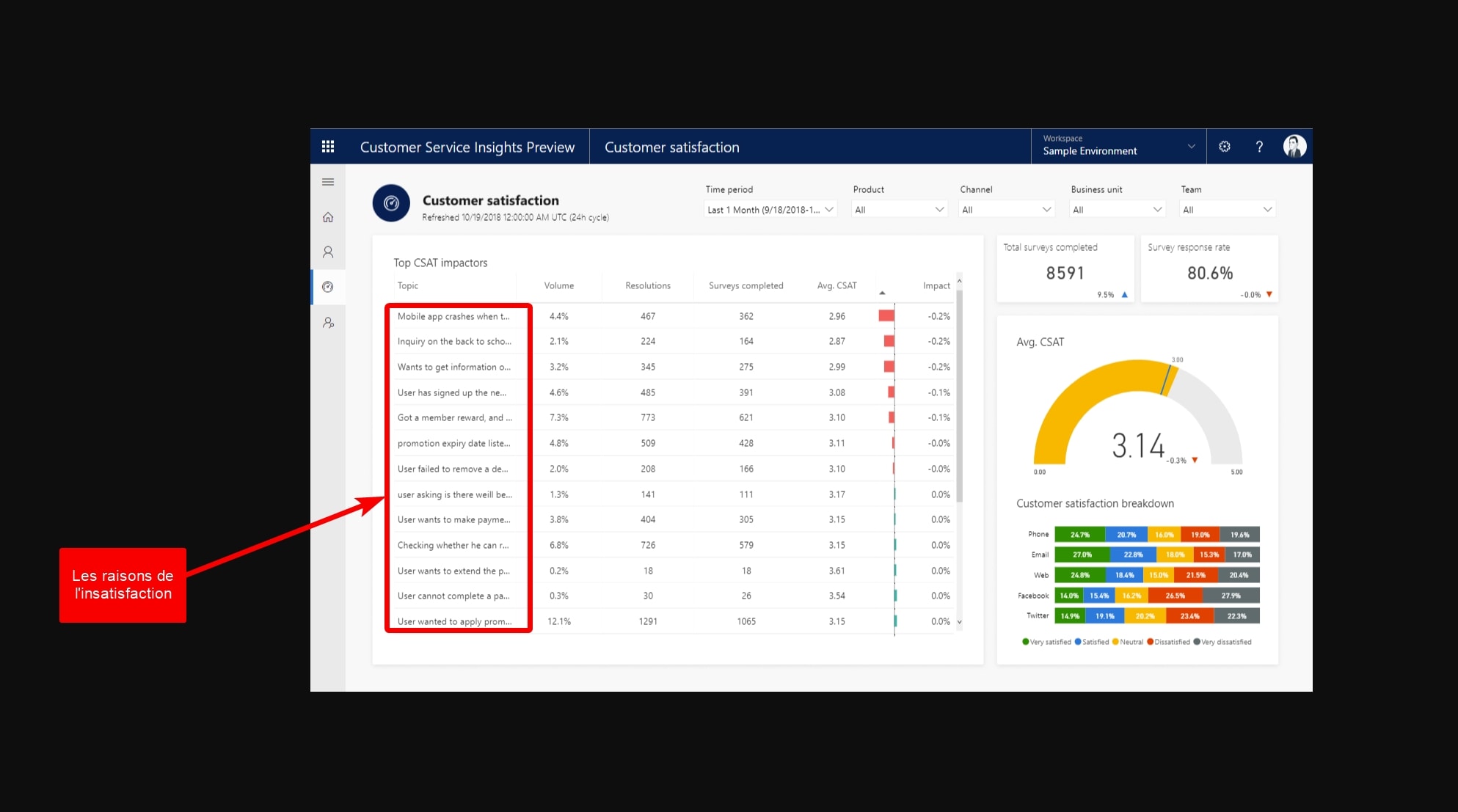Expand the Product filter dropdown

899,210
